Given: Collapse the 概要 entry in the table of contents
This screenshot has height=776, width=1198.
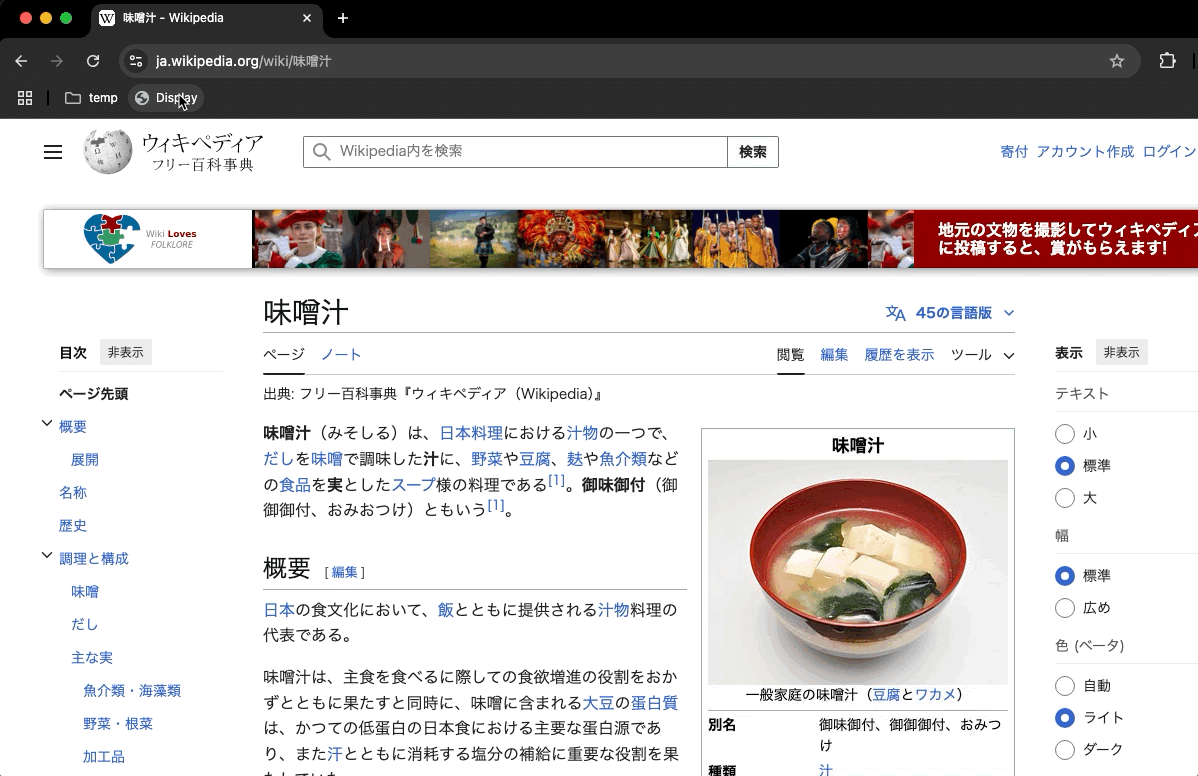Looking at the screenshot, I should tap(46, 425).
